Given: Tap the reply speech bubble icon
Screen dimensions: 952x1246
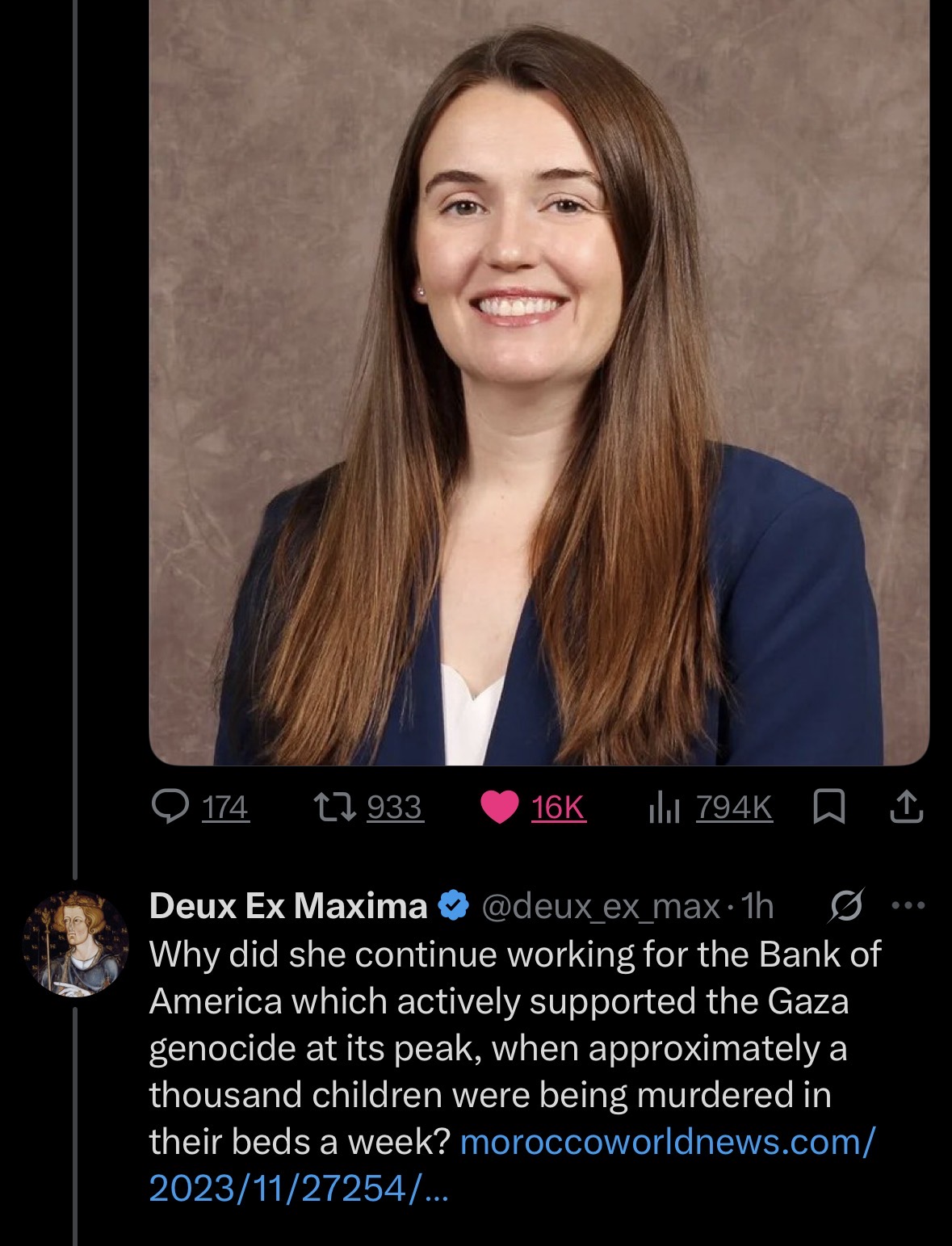Looking at the screenshot, I should 170,807.
